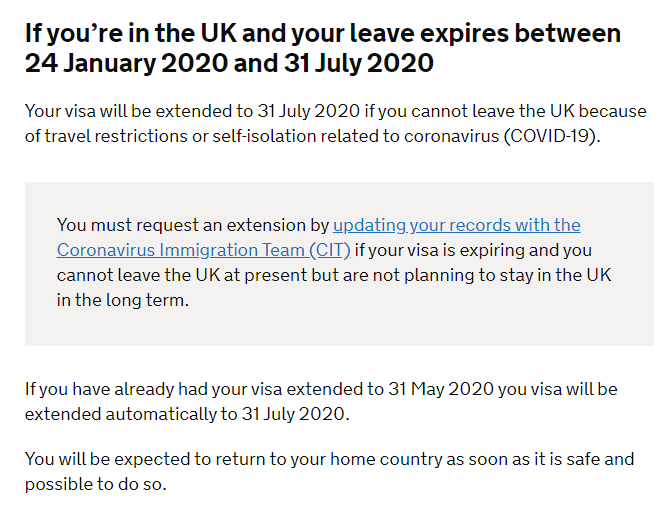This screenshot has height=521, width=671.
Task: Click "31 July 2020" in the heading
Action: point(359,63)
